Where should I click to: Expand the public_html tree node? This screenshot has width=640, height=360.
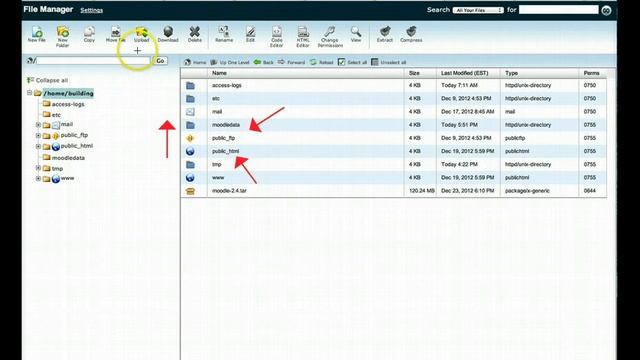(38, 146)
